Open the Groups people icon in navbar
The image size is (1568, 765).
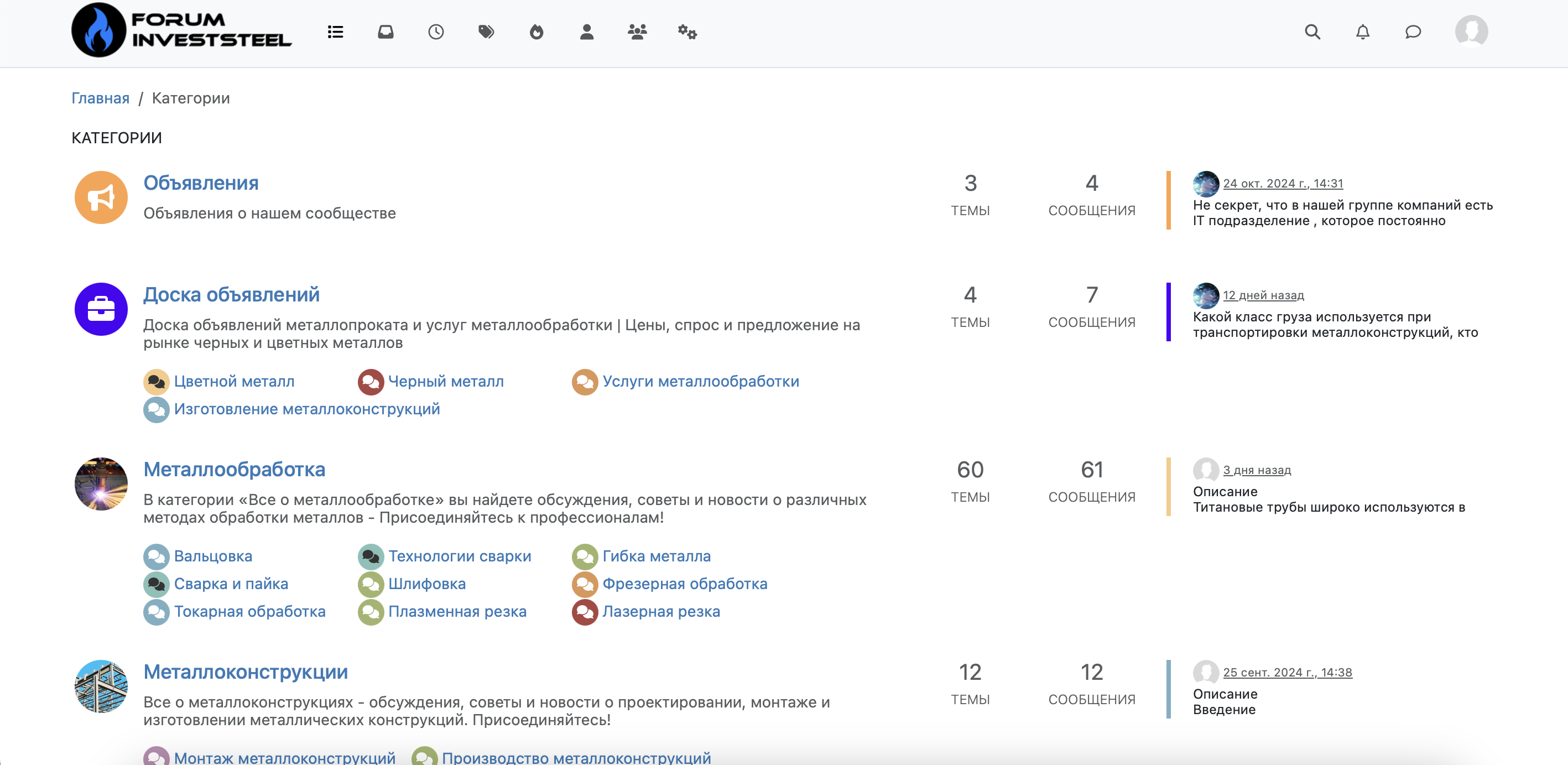637,32
